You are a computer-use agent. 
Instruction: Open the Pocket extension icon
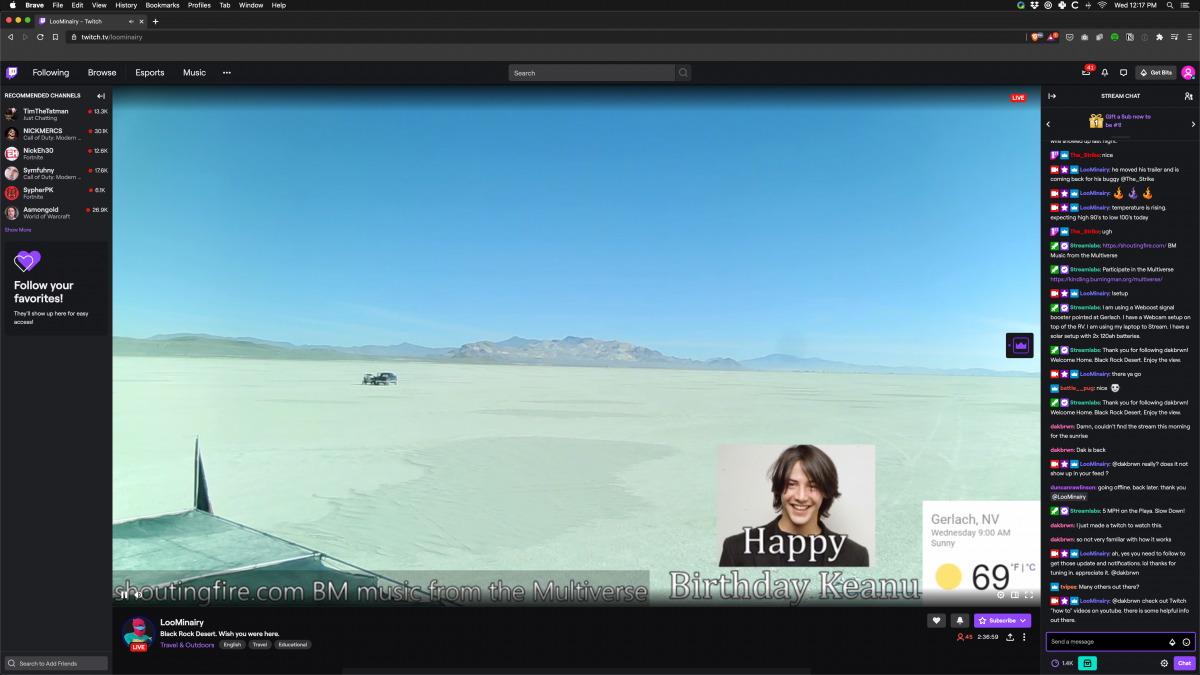coord(1070,37)
